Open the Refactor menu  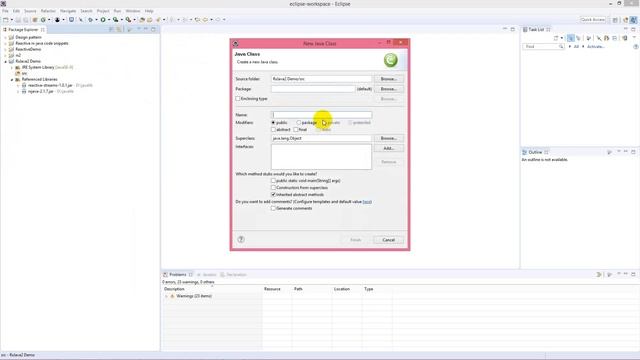coord(48,11)
